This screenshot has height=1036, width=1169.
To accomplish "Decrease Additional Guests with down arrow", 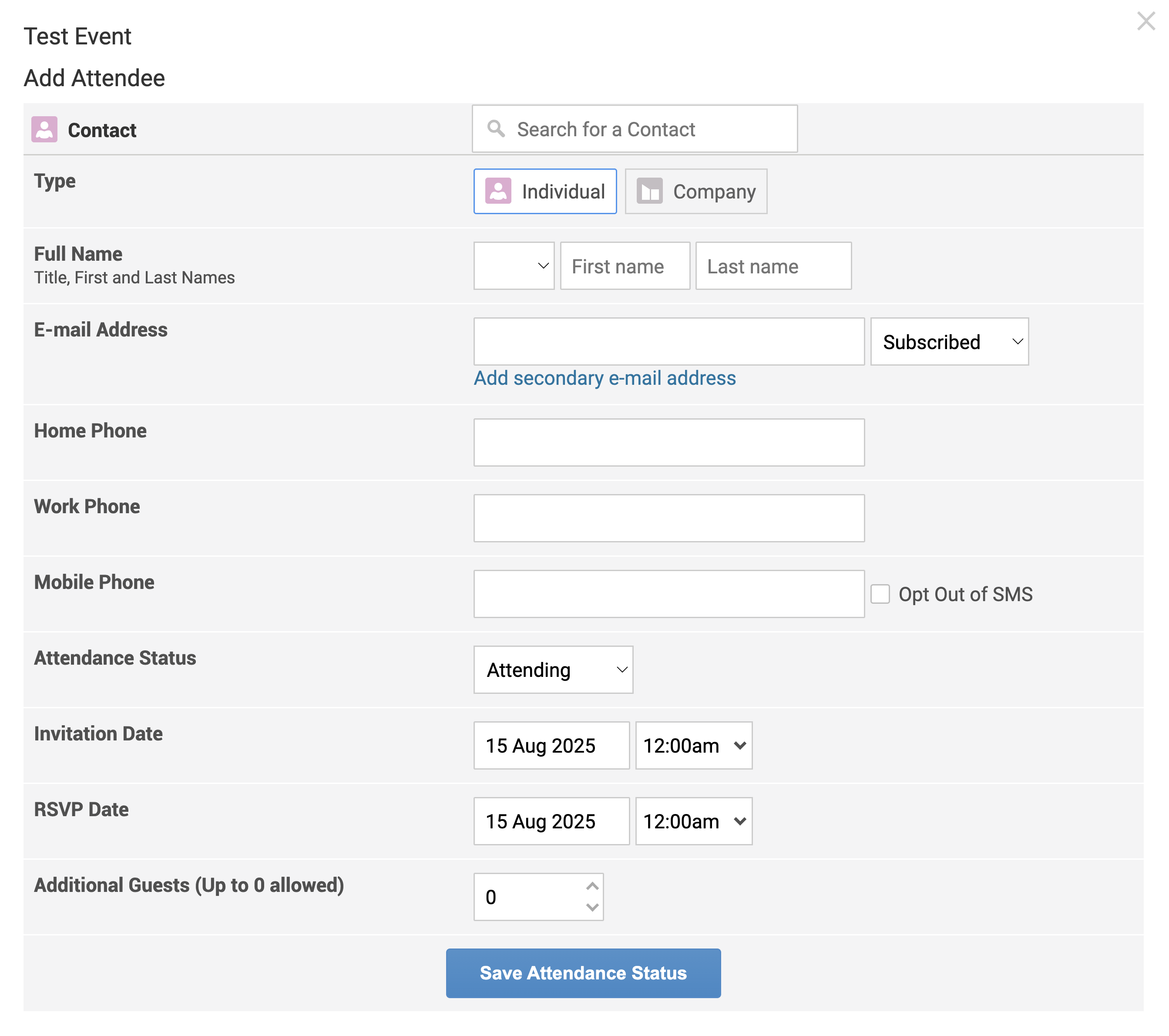I will coord(592,907).
